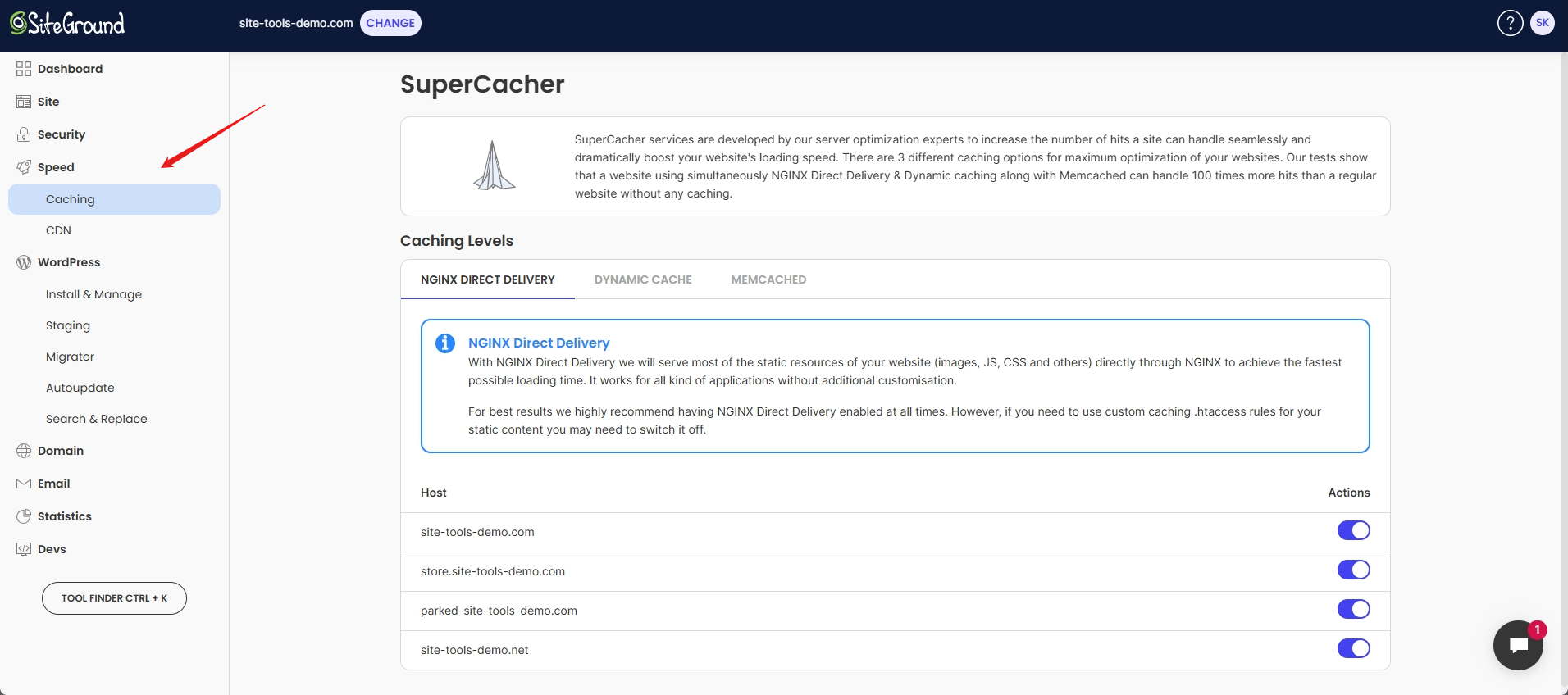
Task: Click the Dashboard grid icon
Action: pyautogui.click(x=24, y=69)
